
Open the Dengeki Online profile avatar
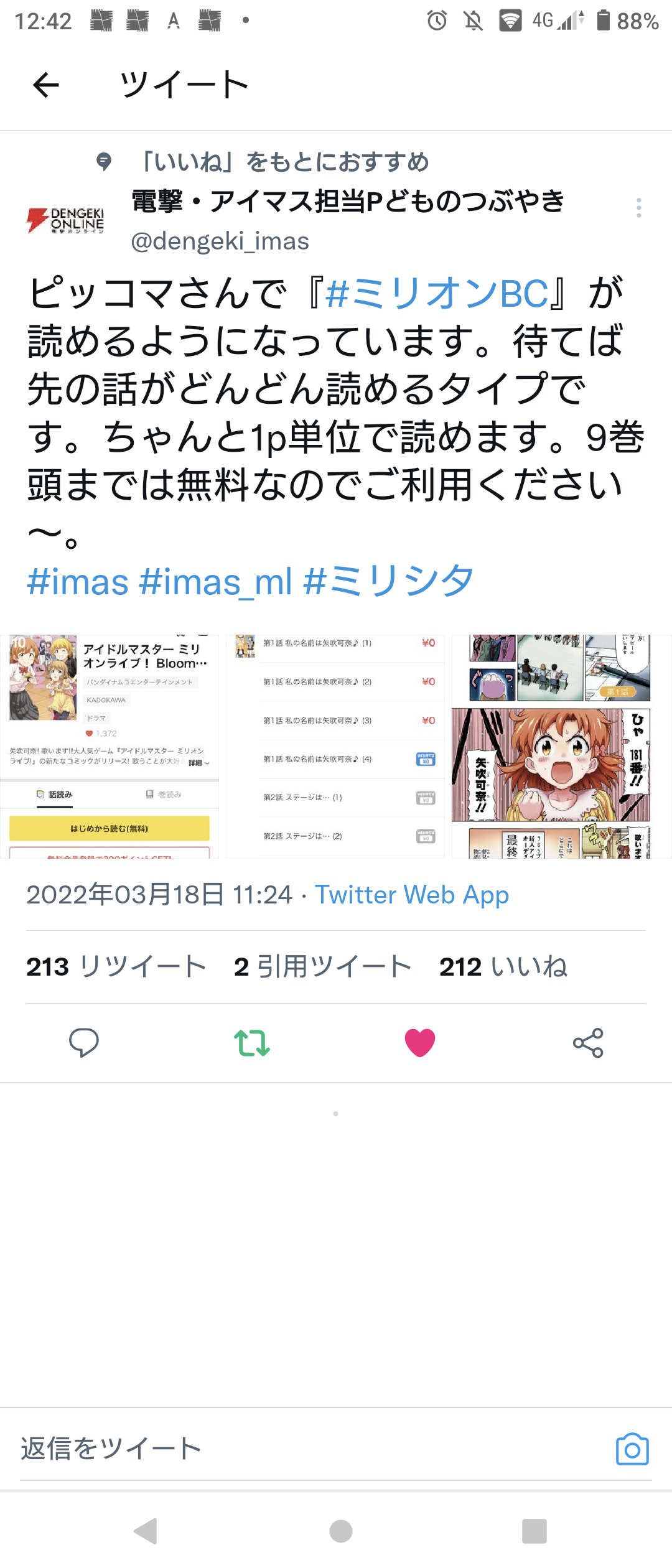point(65,221)
